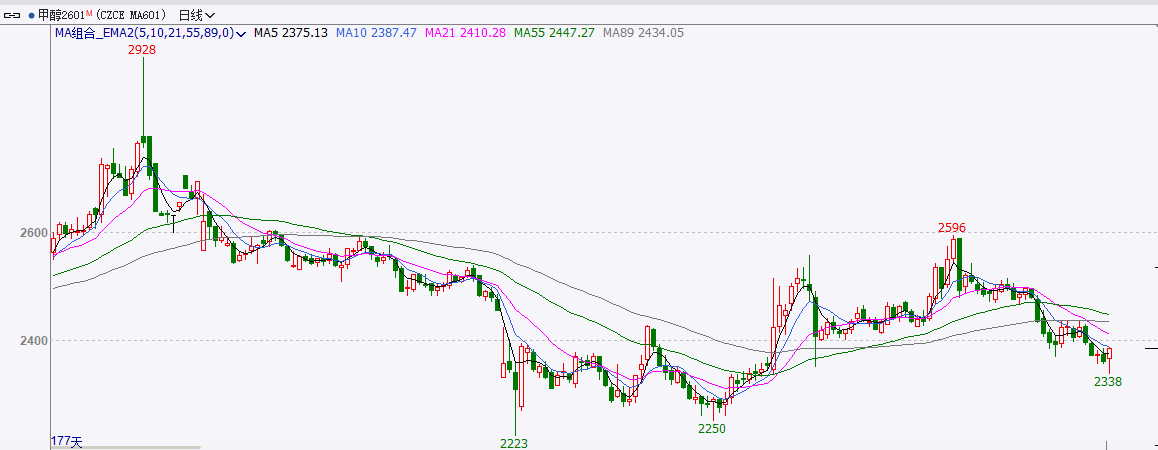
Task: Click the chain link icon beside 甲醇2601
Action: (x=13, y=15)
